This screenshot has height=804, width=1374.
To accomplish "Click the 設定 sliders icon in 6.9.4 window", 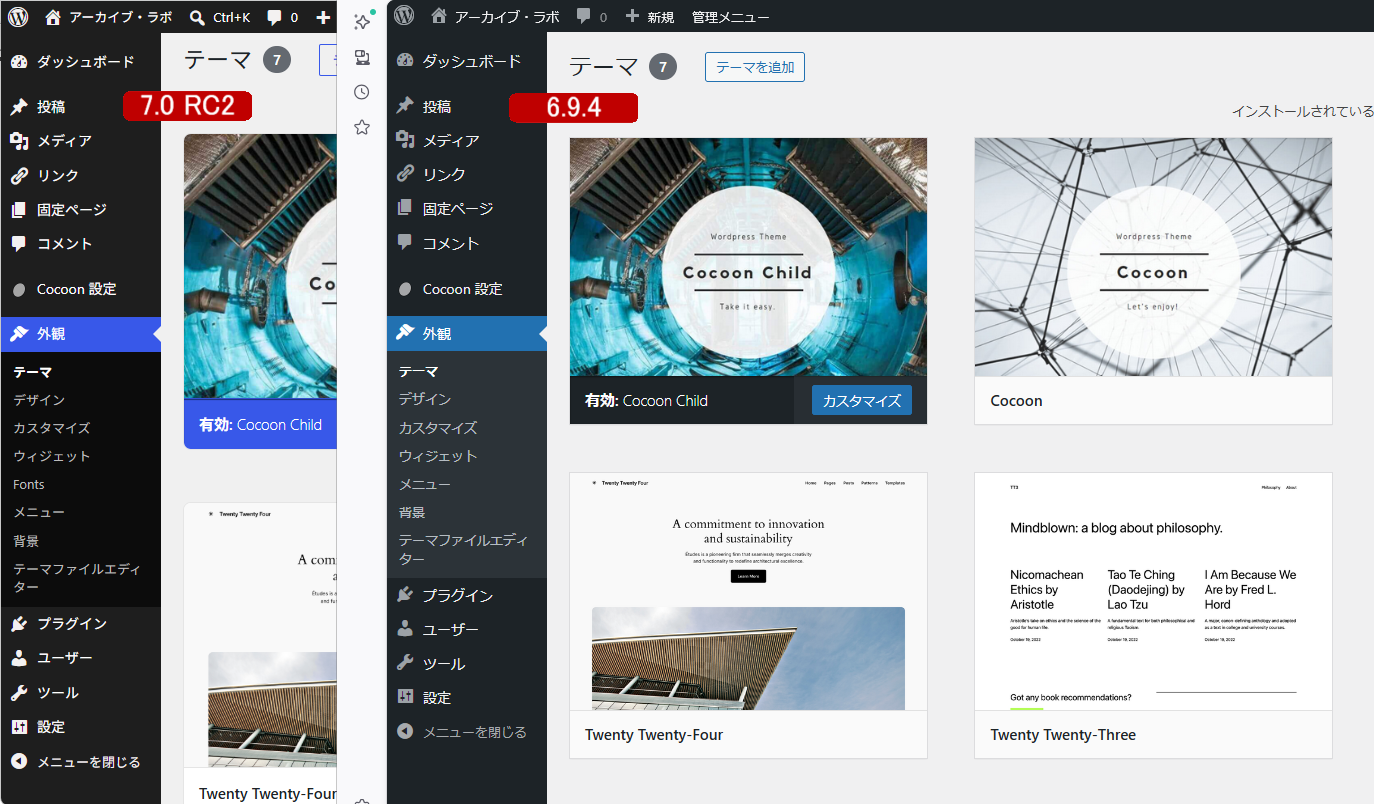I will pyautogui.click(x=404, y=697).
